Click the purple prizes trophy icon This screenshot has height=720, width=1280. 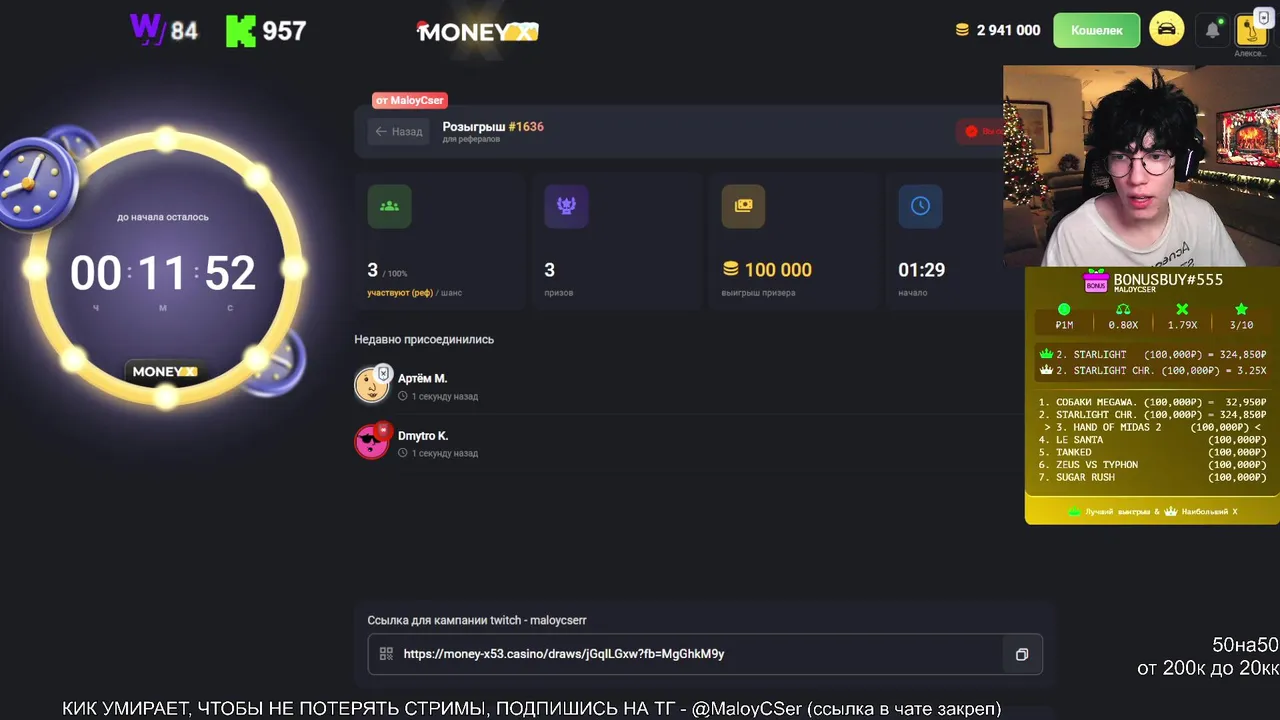(566, 206)
